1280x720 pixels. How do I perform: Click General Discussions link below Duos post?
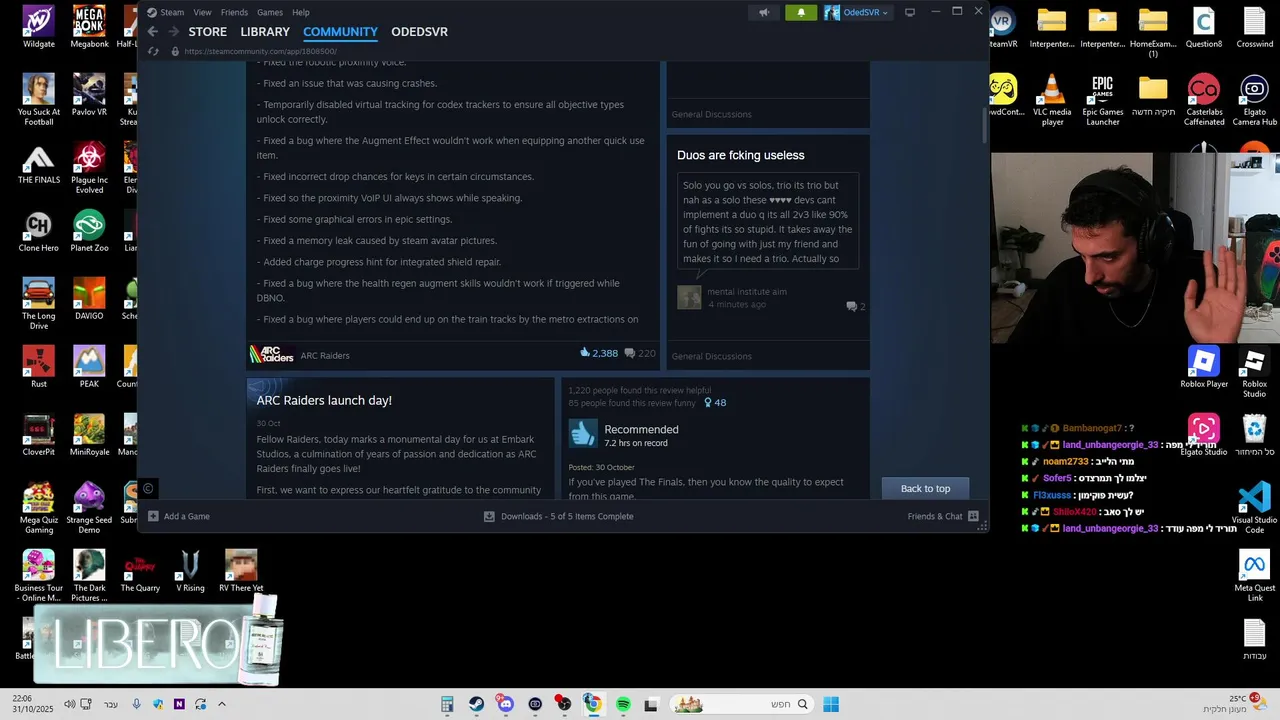point(711,356)
